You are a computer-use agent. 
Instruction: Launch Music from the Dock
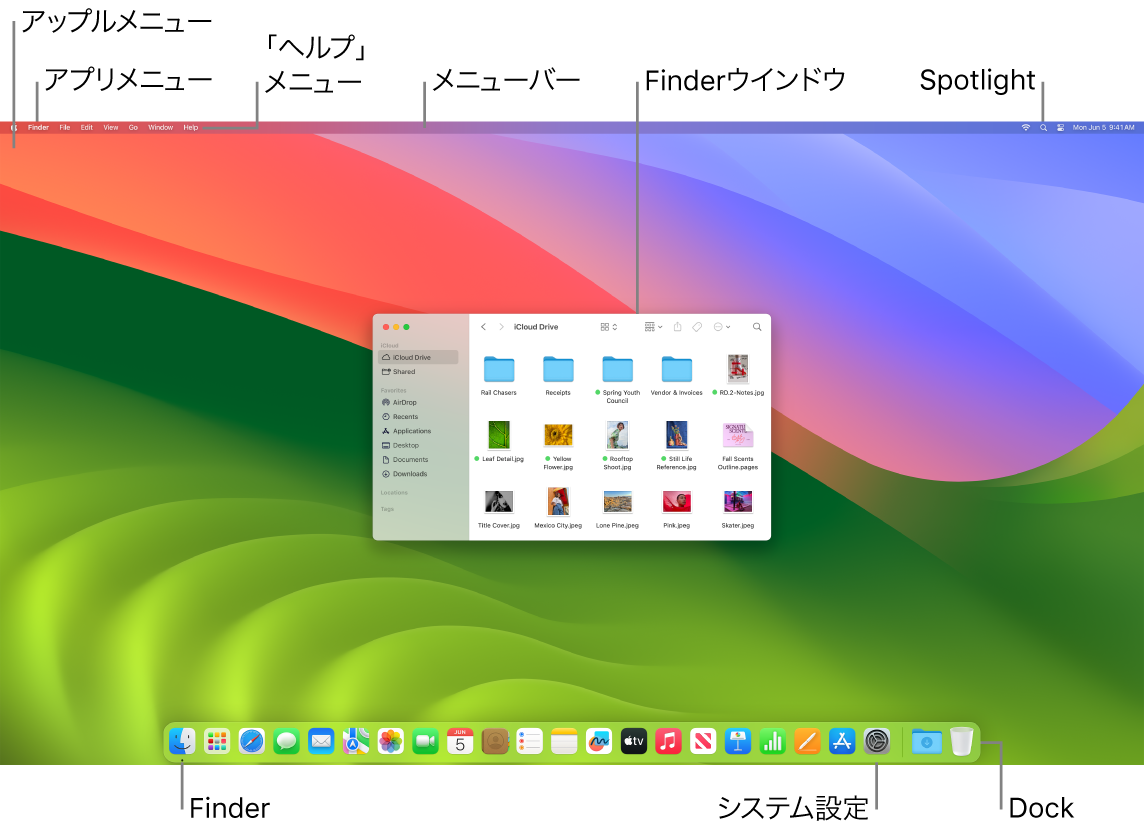point(668,741)
